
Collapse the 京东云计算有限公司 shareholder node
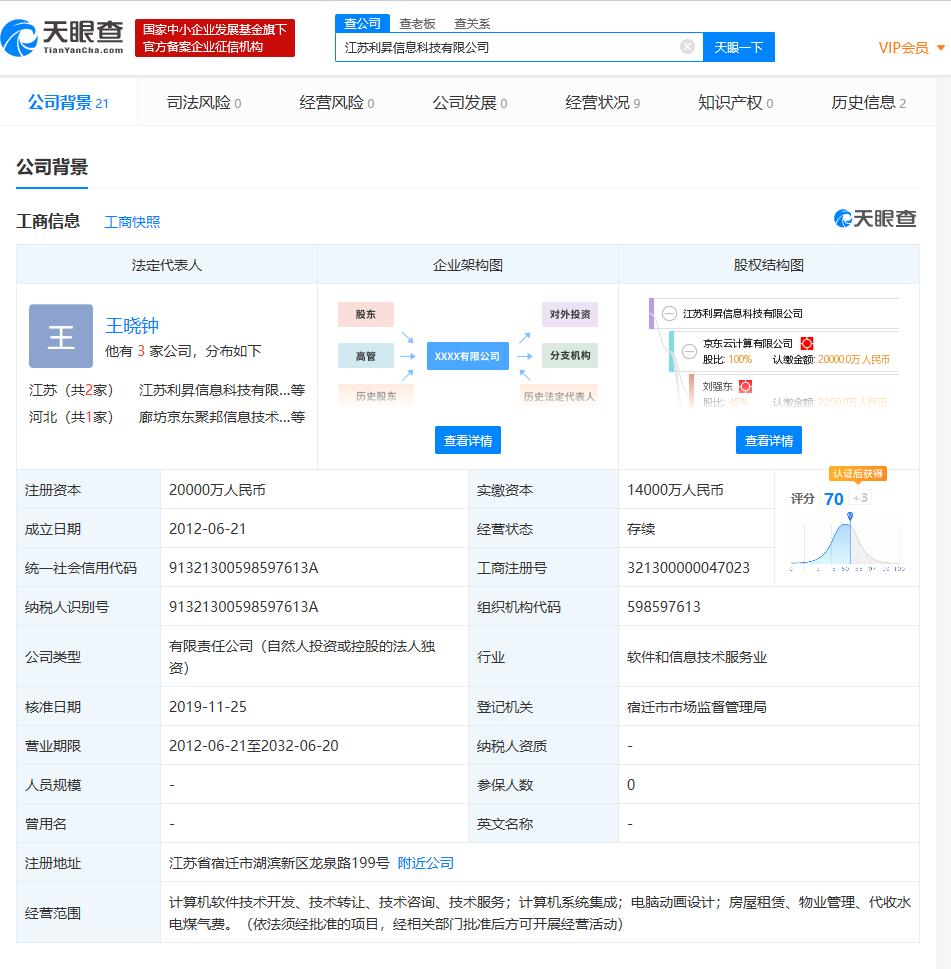[x=689, y=352]
